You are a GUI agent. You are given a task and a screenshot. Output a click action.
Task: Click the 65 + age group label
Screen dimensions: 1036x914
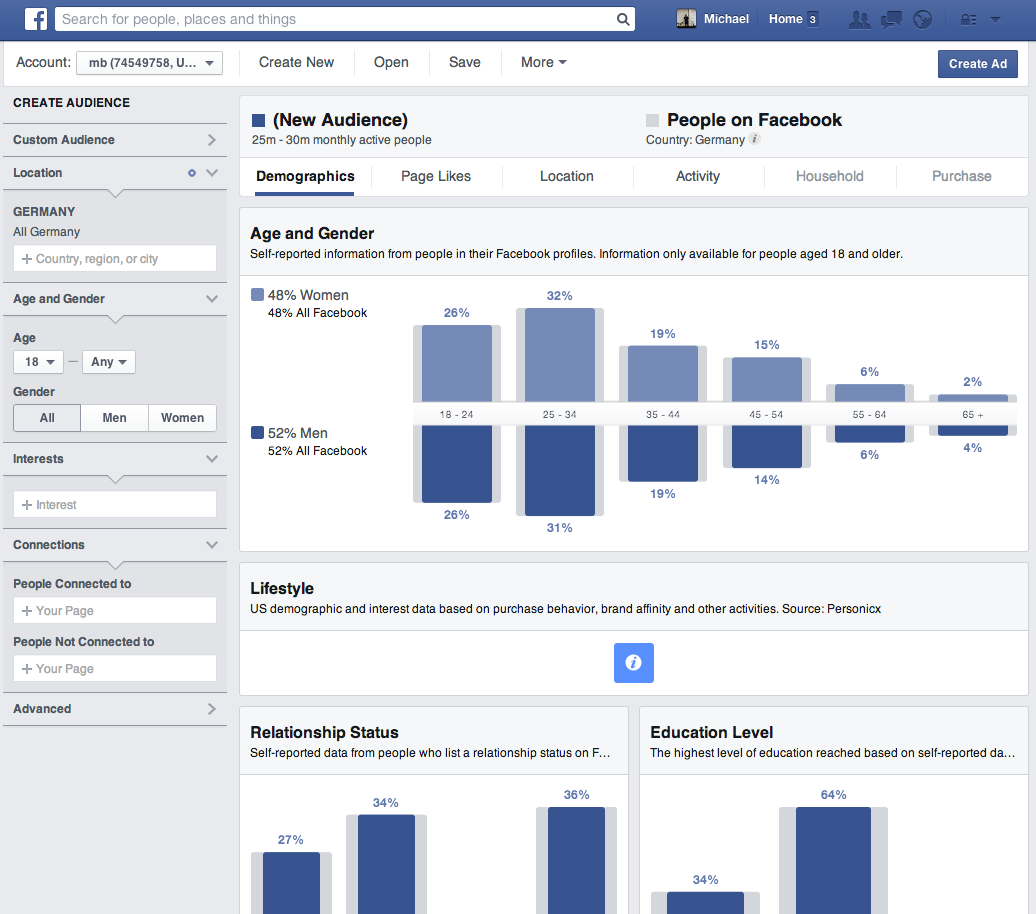tap(973, 414)
